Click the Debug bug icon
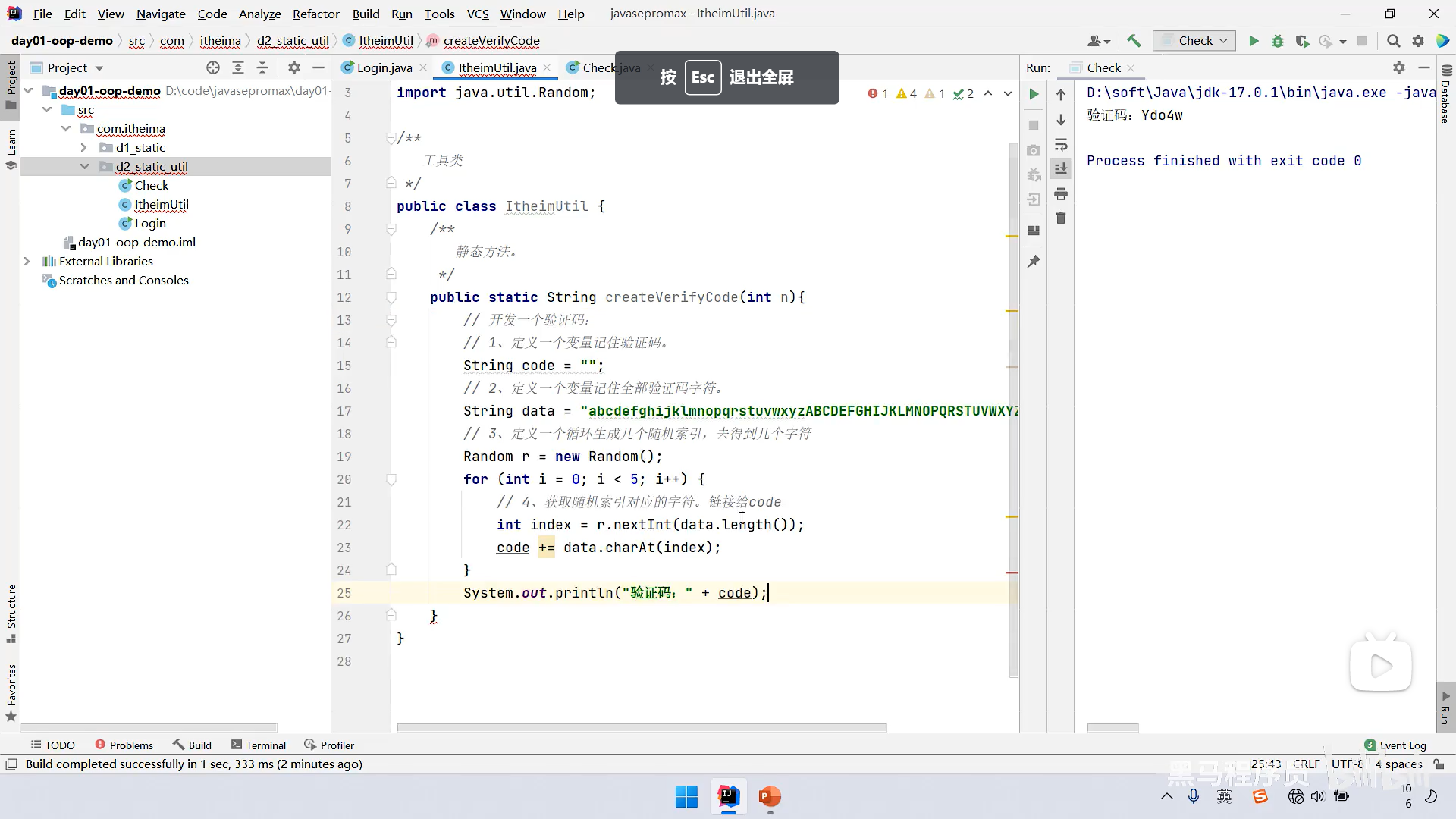The width and height of the screenshot is (1456, 819). pos(1278,41)
